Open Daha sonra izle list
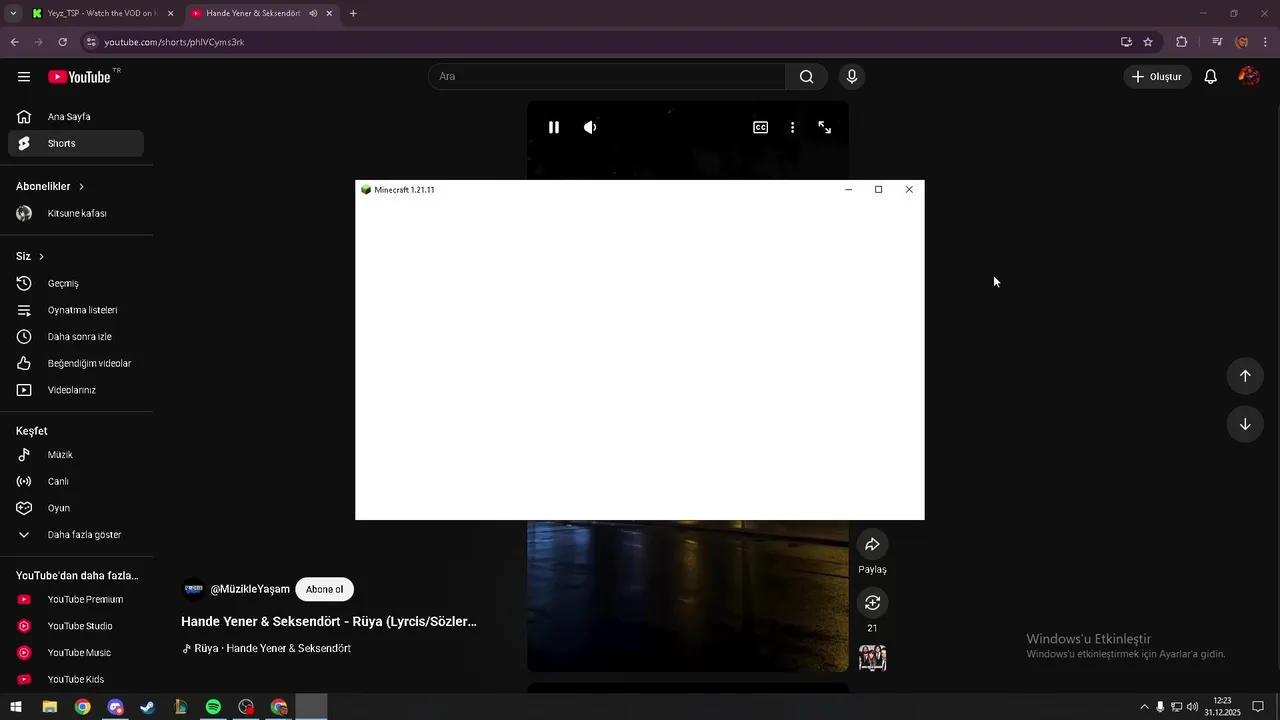The image size is (1280, 720). pos(76,337)
